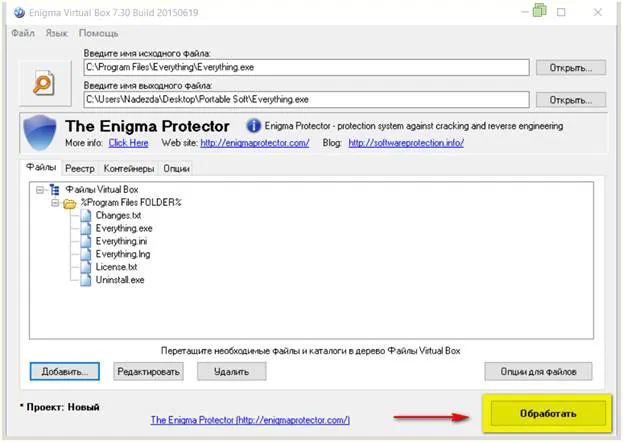623x442 pixels.
Task: Collapse the Файлы Virtual Box root node
Action: point(40,190)
